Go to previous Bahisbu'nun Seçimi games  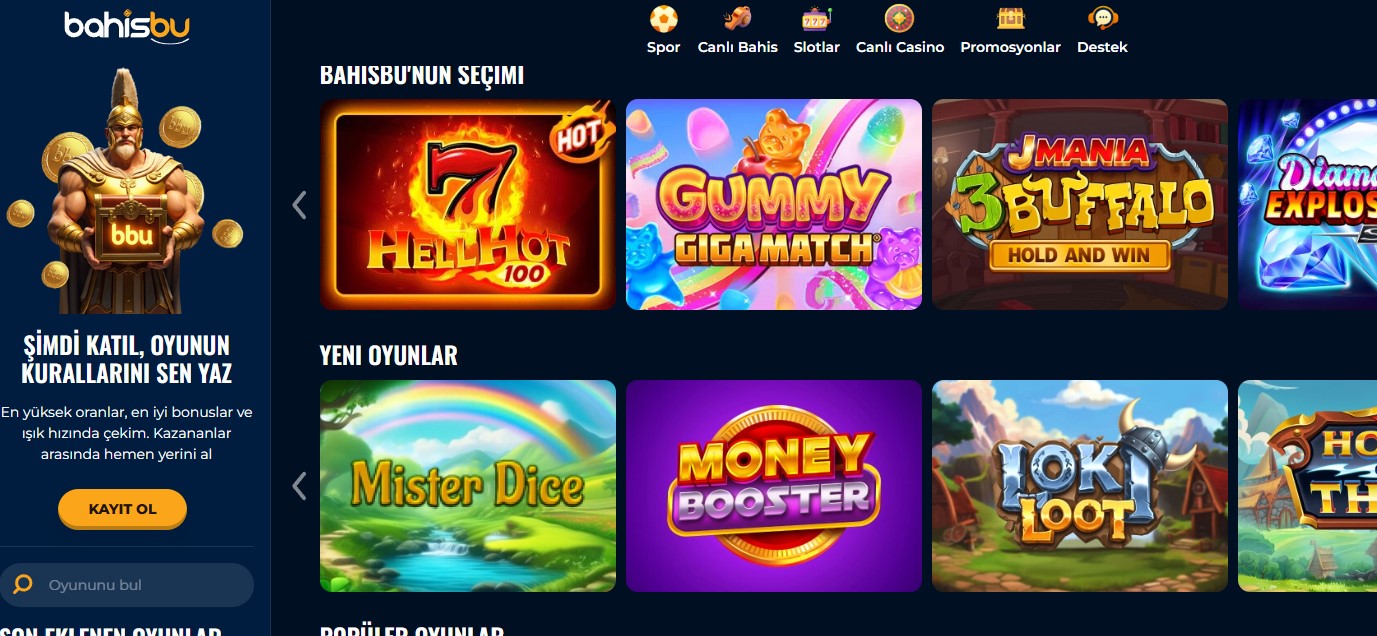click(x=299, y=205)
